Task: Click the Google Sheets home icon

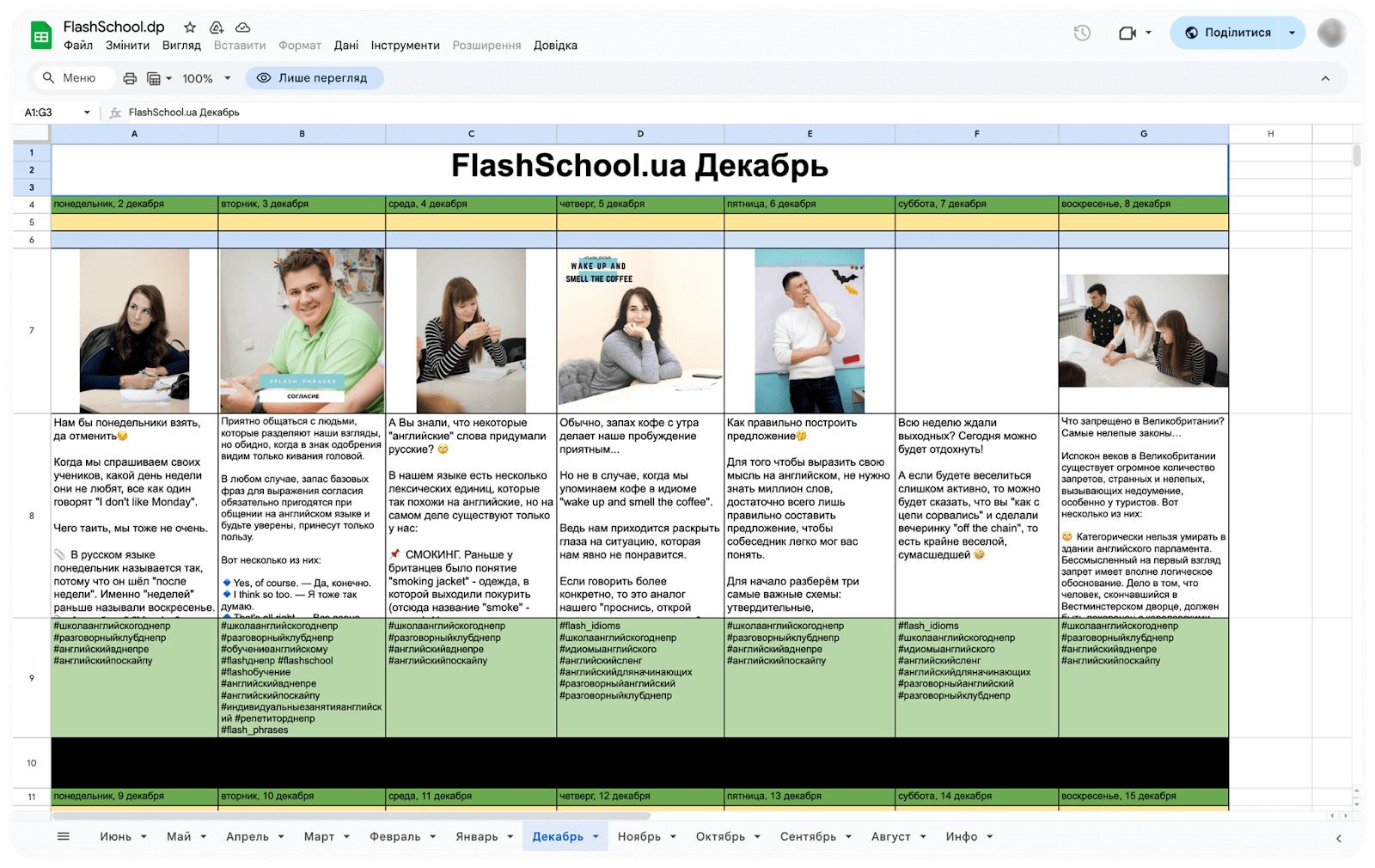Action: pos(41,35)
